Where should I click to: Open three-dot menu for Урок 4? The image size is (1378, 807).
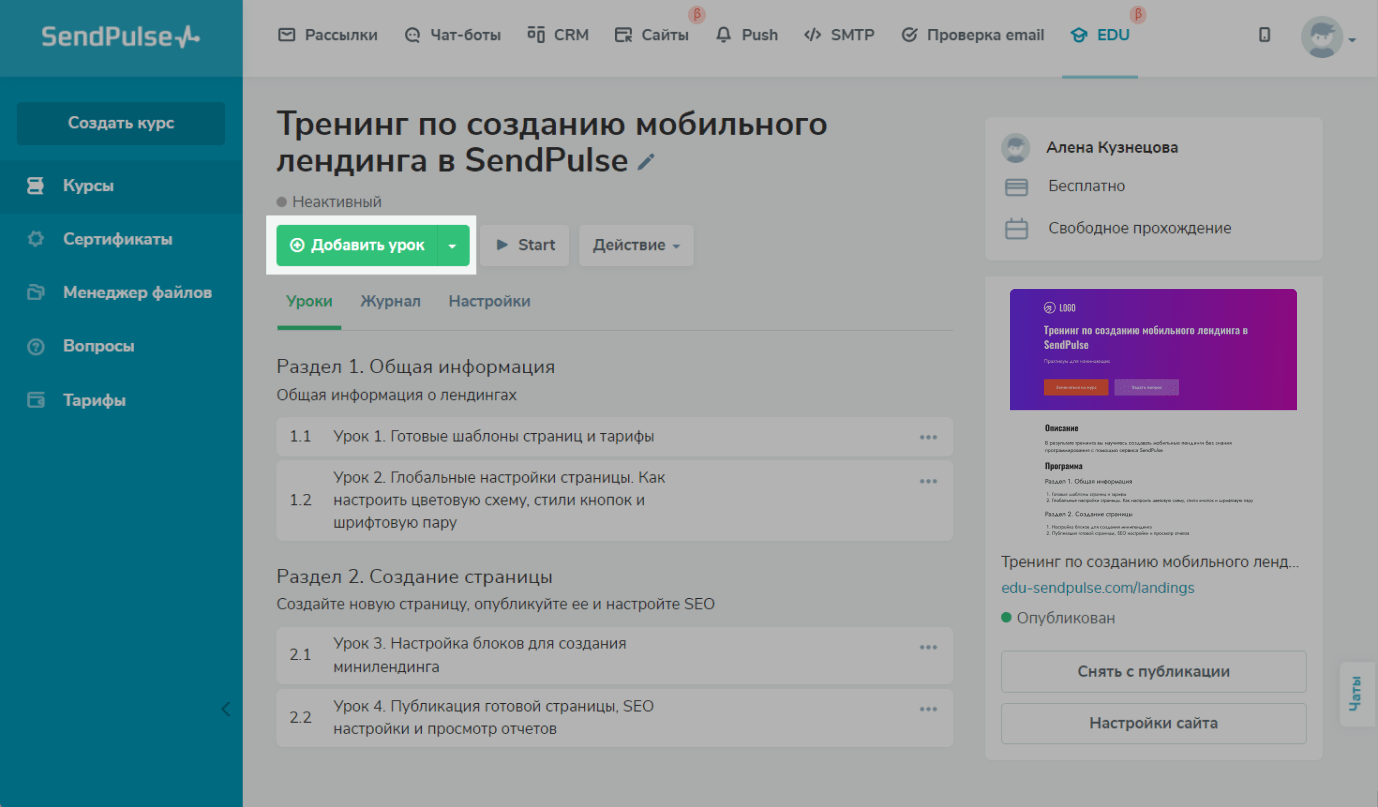click(x=928, y=710)
